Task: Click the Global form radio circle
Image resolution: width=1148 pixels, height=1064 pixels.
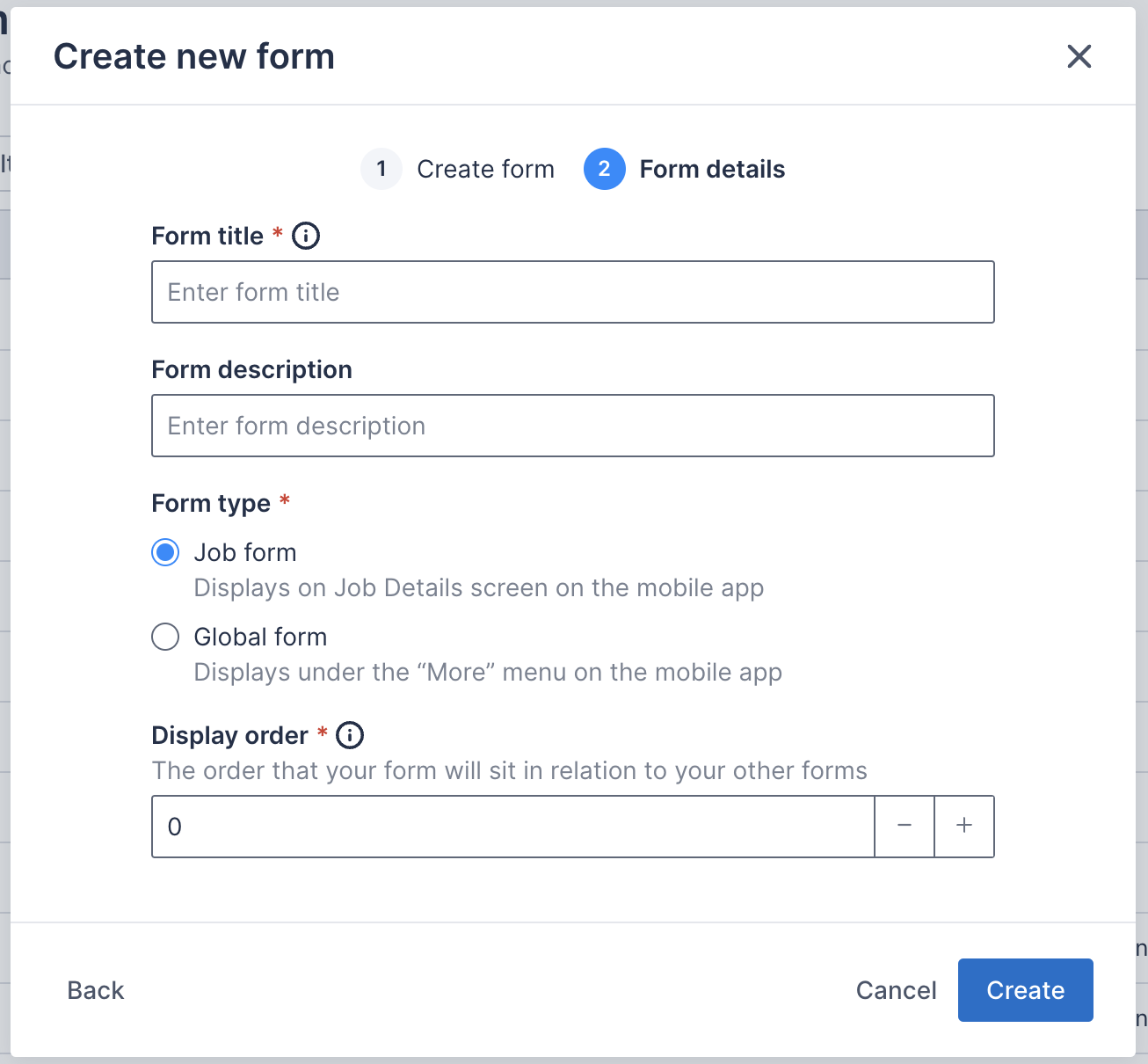Action: (165, 637)
